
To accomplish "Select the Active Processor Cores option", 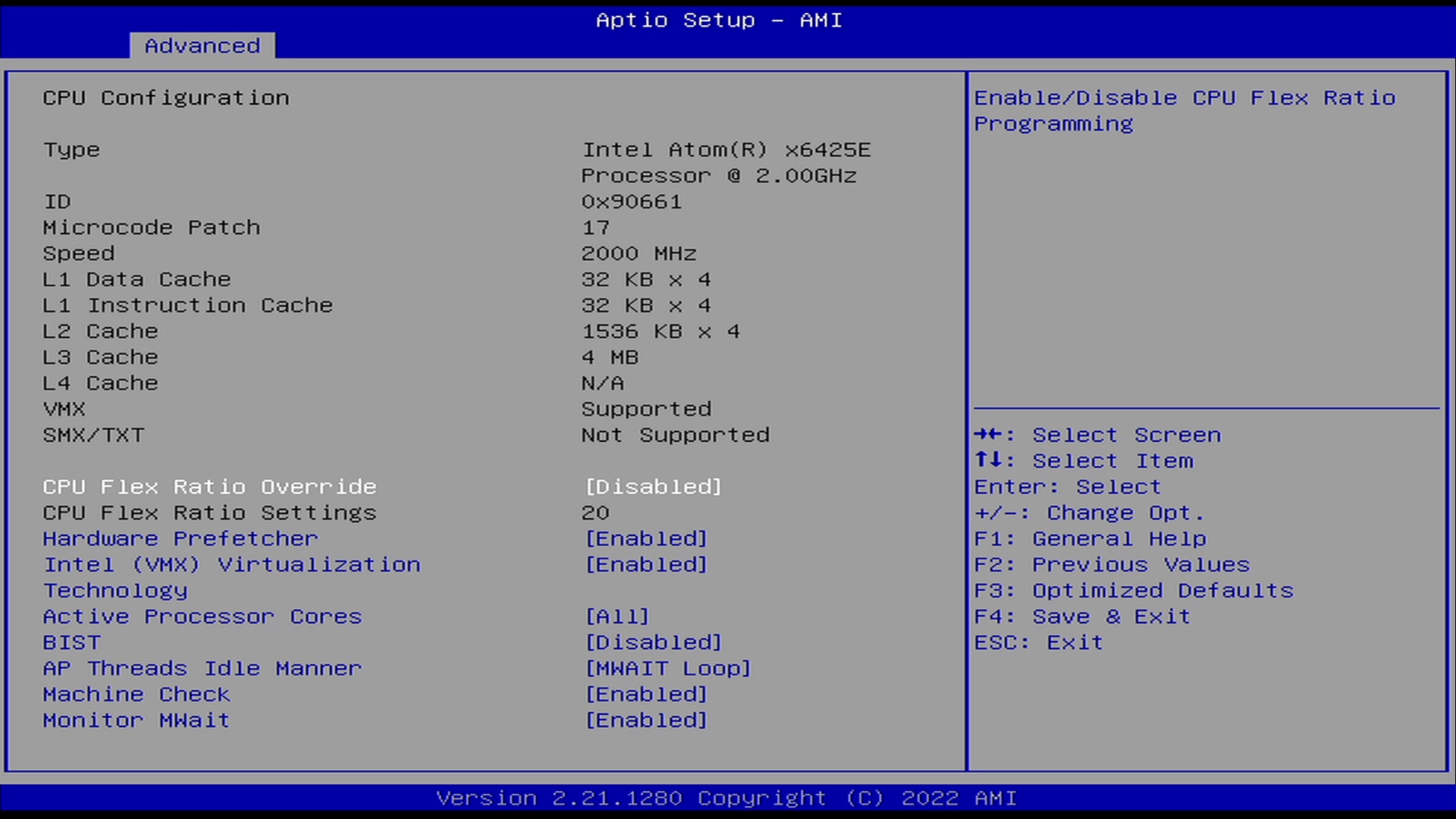I will pyautogui.click(x=202, y=617).
